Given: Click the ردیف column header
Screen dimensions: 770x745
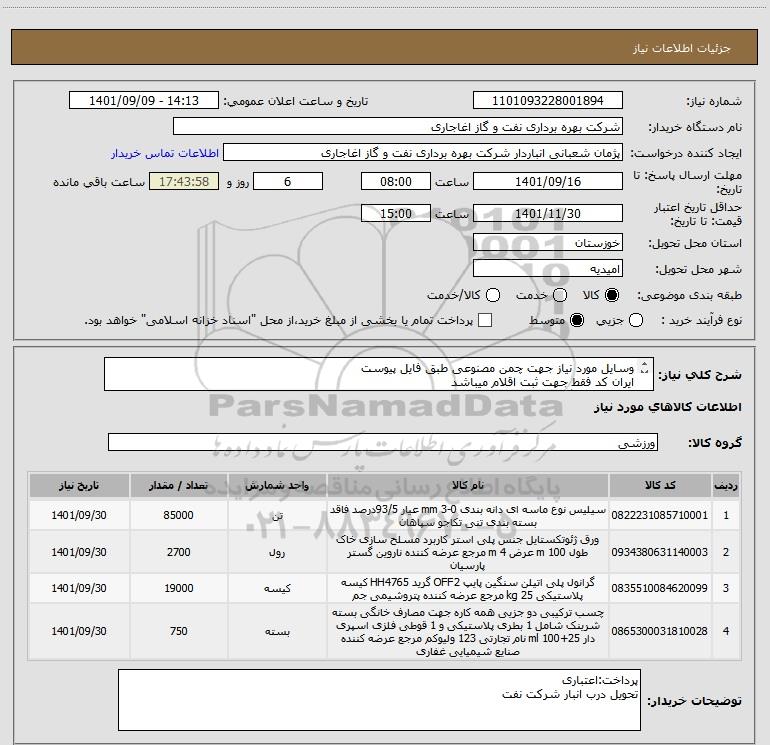Looking at the screenshot, I should pyautogui.click(x=726, y=485).
